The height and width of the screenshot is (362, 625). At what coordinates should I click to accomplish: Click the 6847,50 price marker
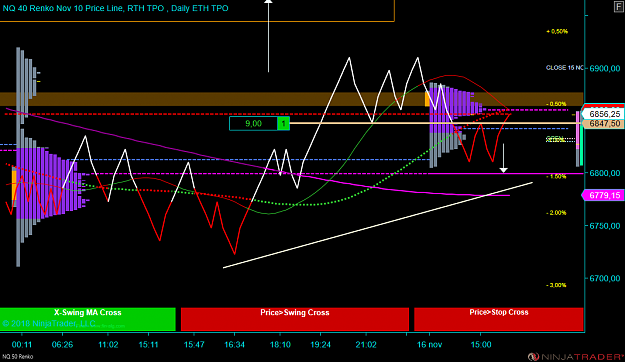[x=603, y=124]
